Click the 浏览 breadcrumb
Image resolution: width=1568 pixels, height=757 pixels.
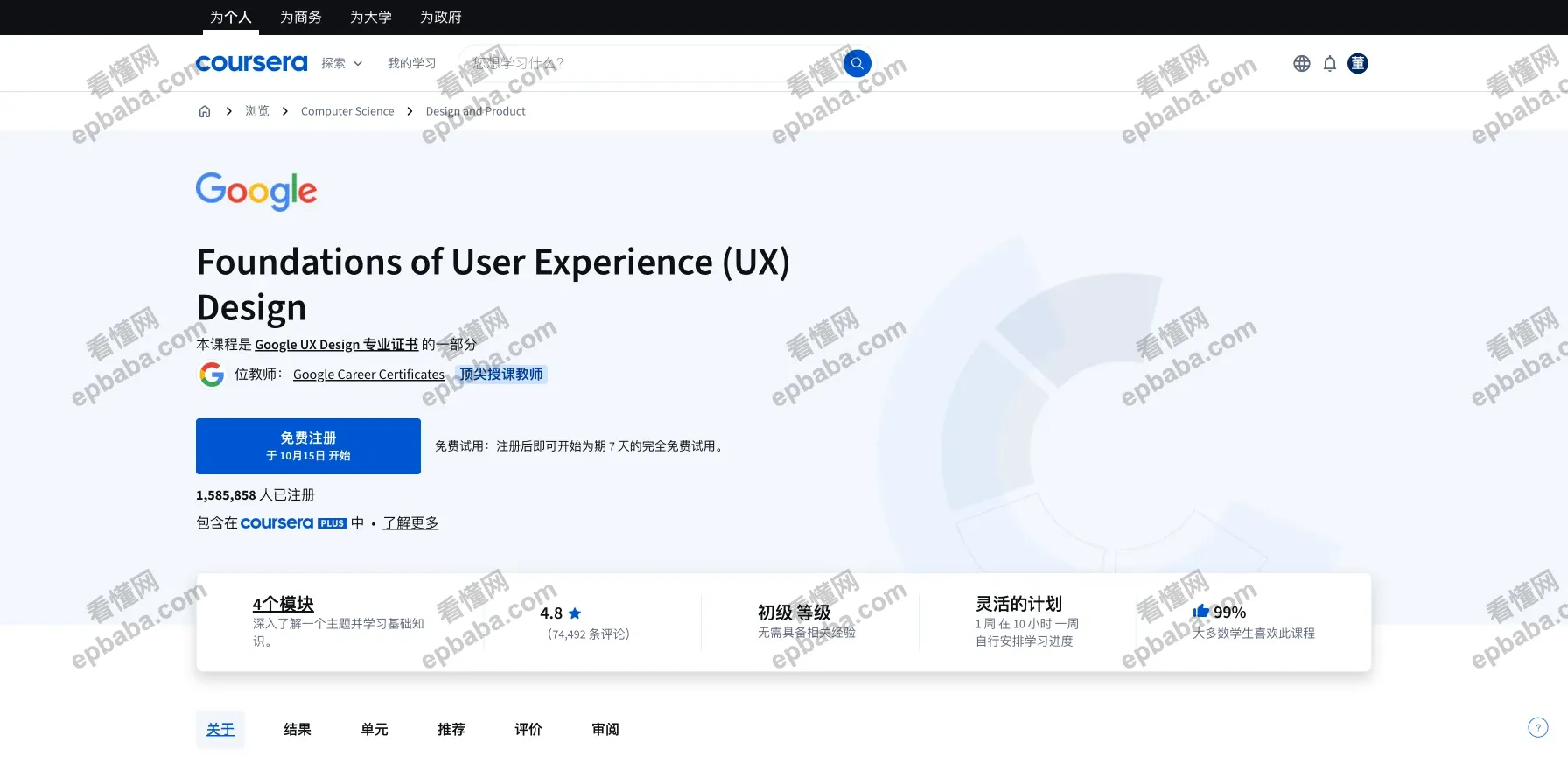coord(257,111)
